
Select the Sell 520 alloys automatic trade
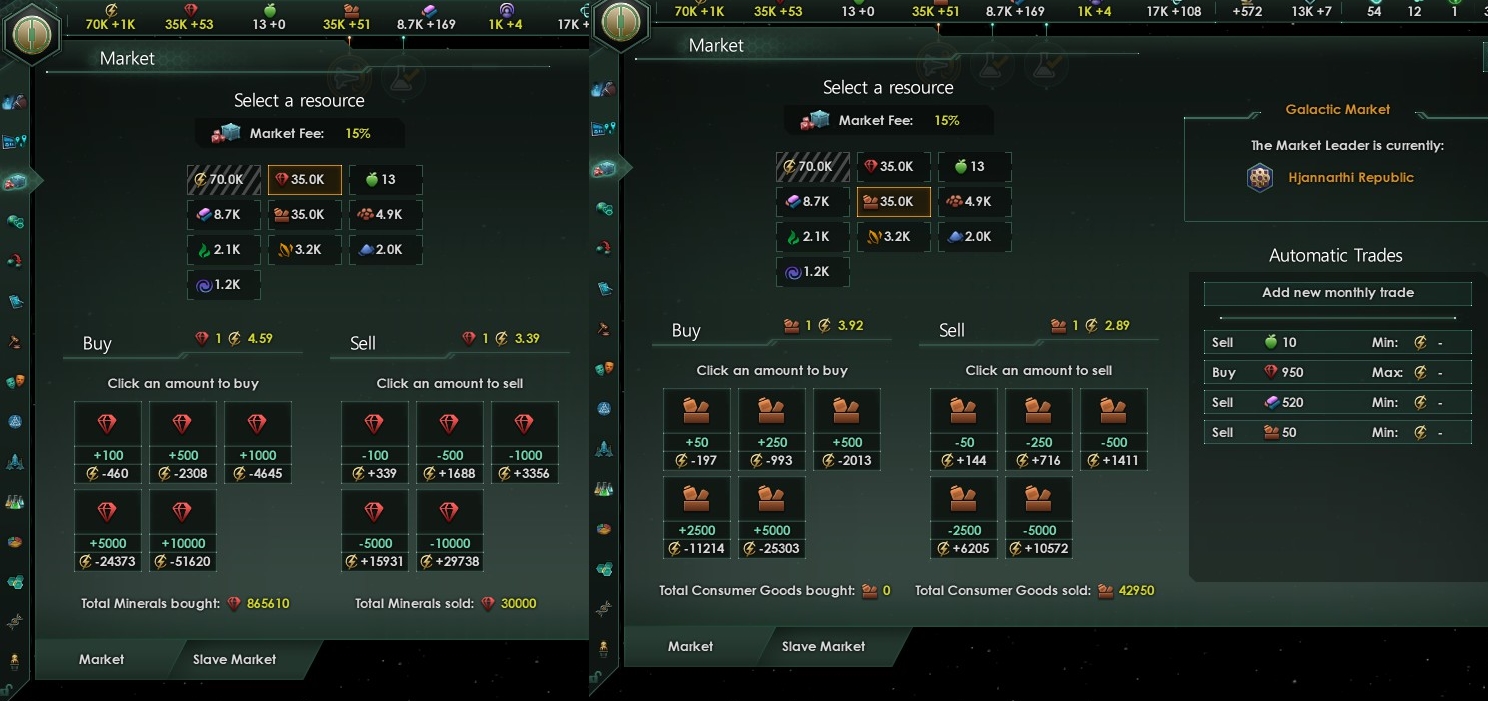coord(1338,402)
